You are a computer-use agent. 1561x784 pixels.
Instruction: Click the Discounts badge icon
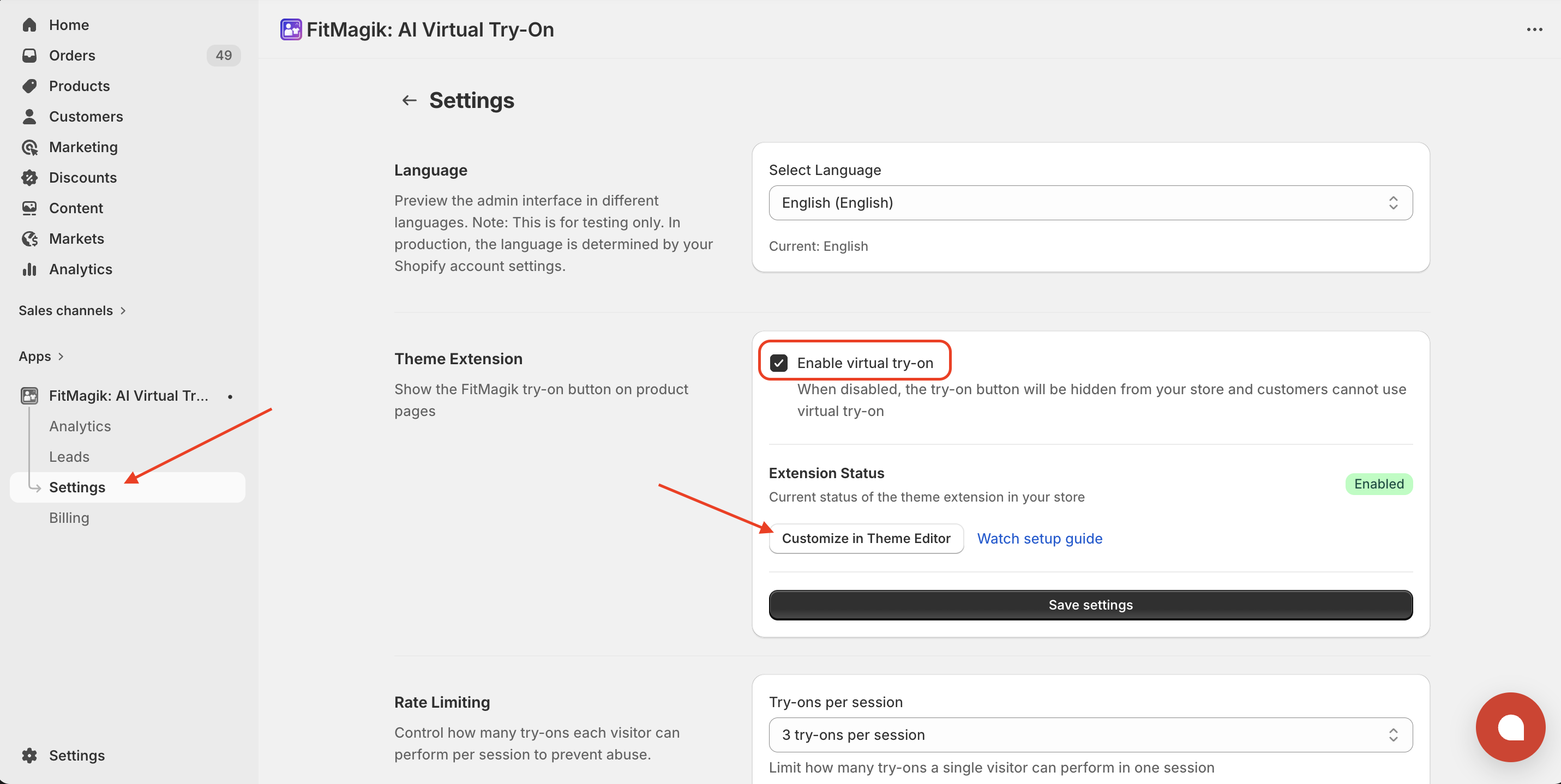tap(29, 178)
